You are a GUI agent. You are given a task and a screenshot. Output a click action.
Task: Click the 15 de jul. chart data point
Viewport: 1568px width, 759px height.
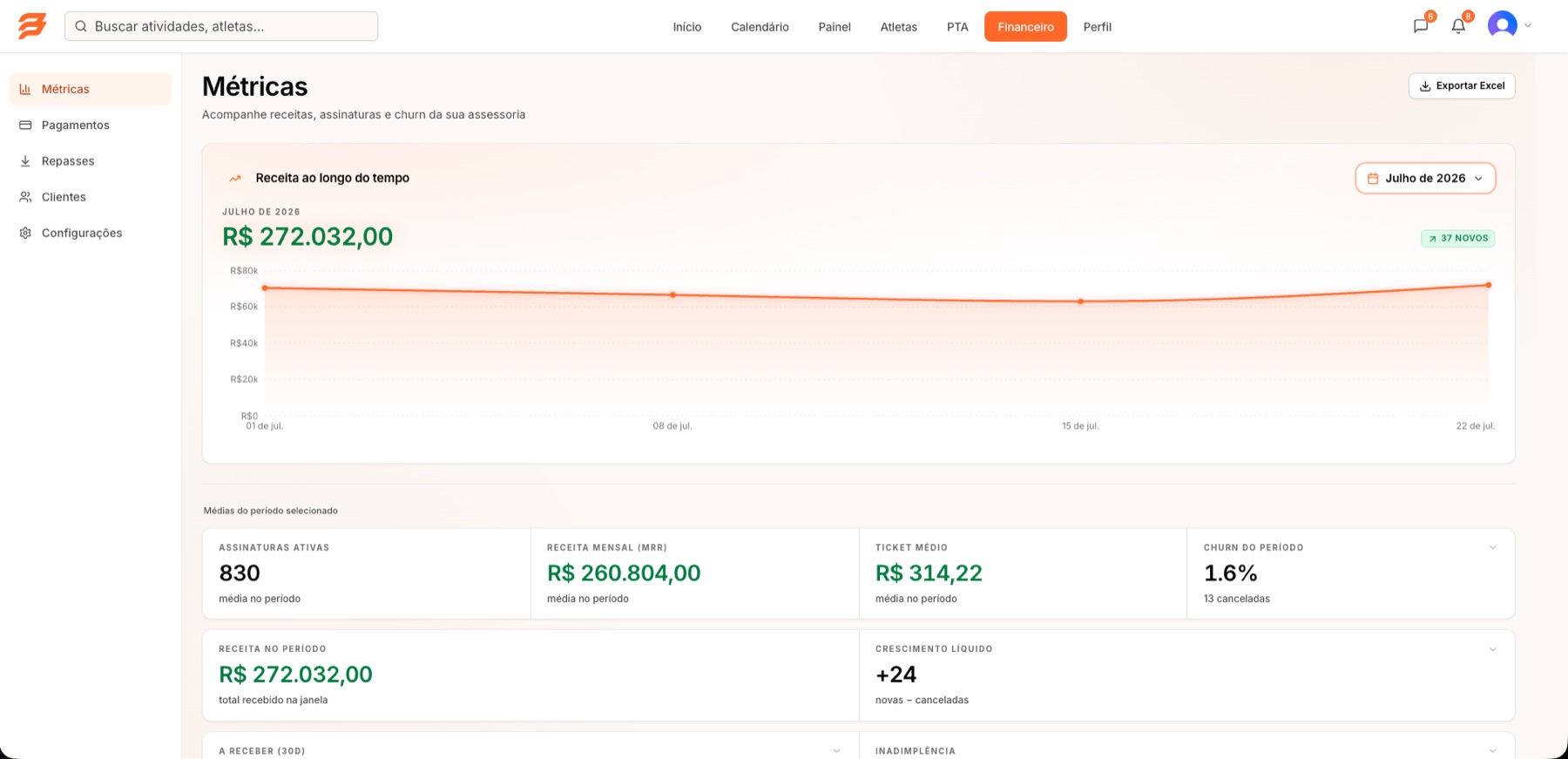[1080, 302]
